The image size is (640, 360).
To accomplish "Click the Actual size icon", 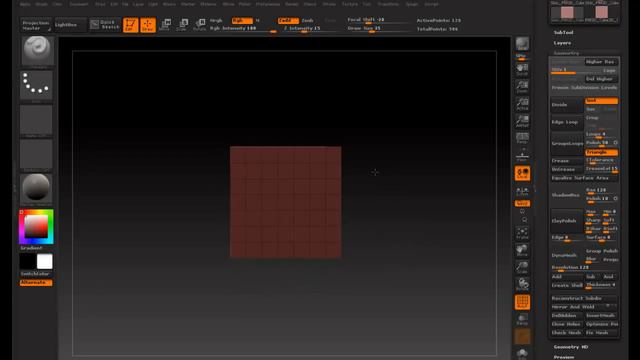I will (522, 104).
